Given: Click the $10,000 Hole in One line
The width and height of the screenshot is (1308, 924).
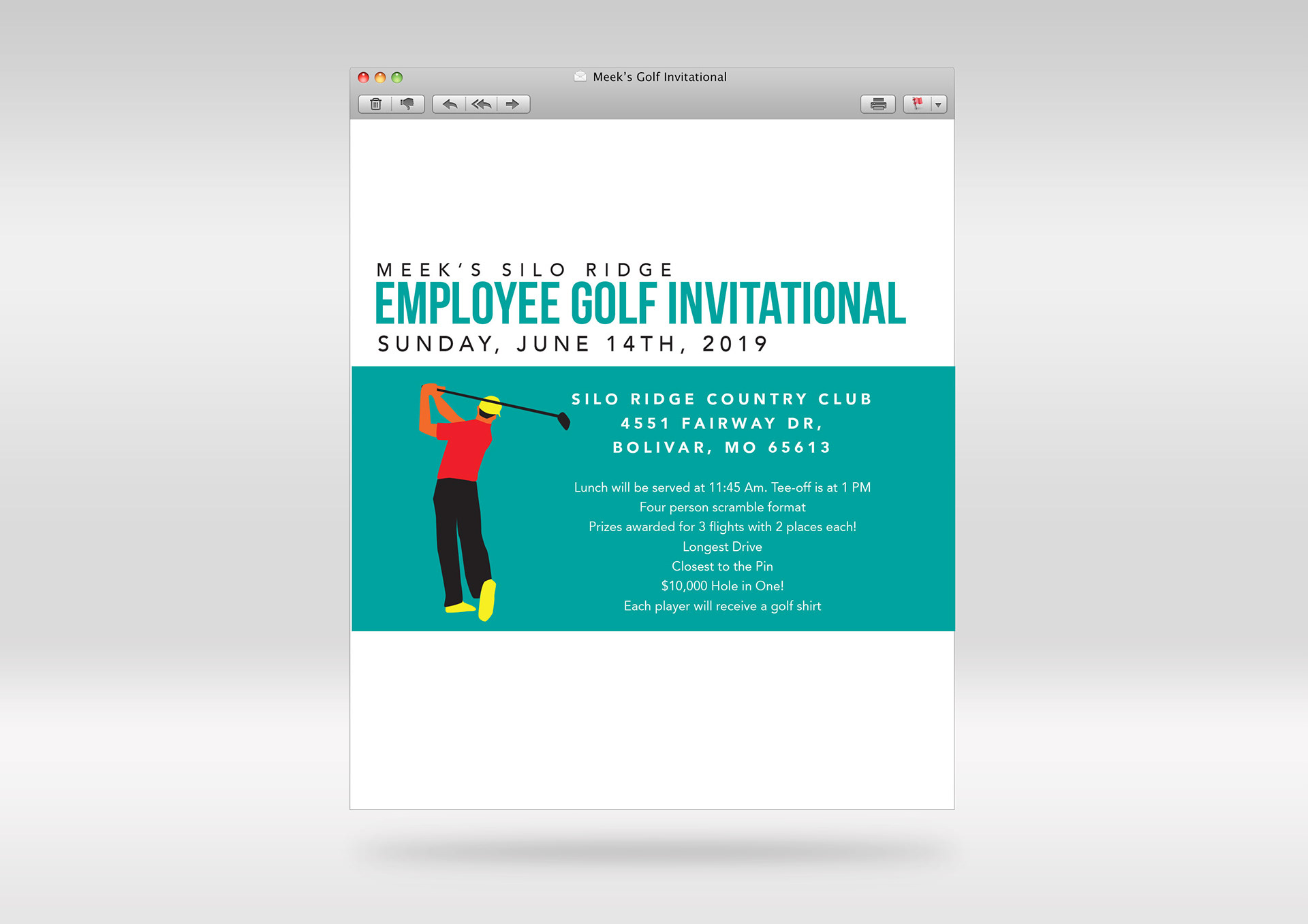Looking at the screenshot, I should [722, 586].
